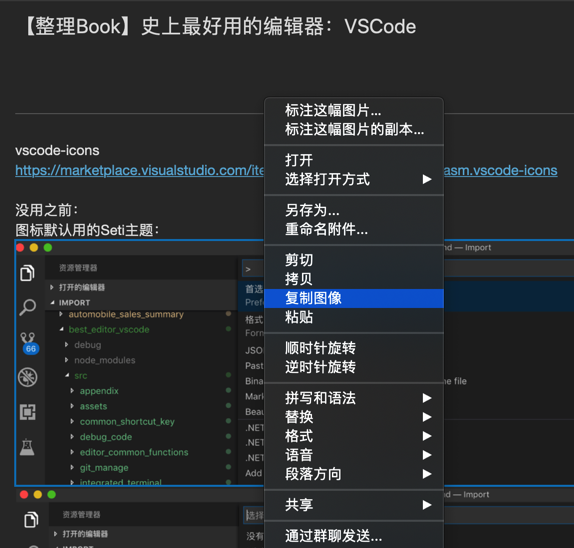This screenshot has height=548, width=574.
Task: Collapse best_editor_vscode folder arrow
Action: (62, 329)
